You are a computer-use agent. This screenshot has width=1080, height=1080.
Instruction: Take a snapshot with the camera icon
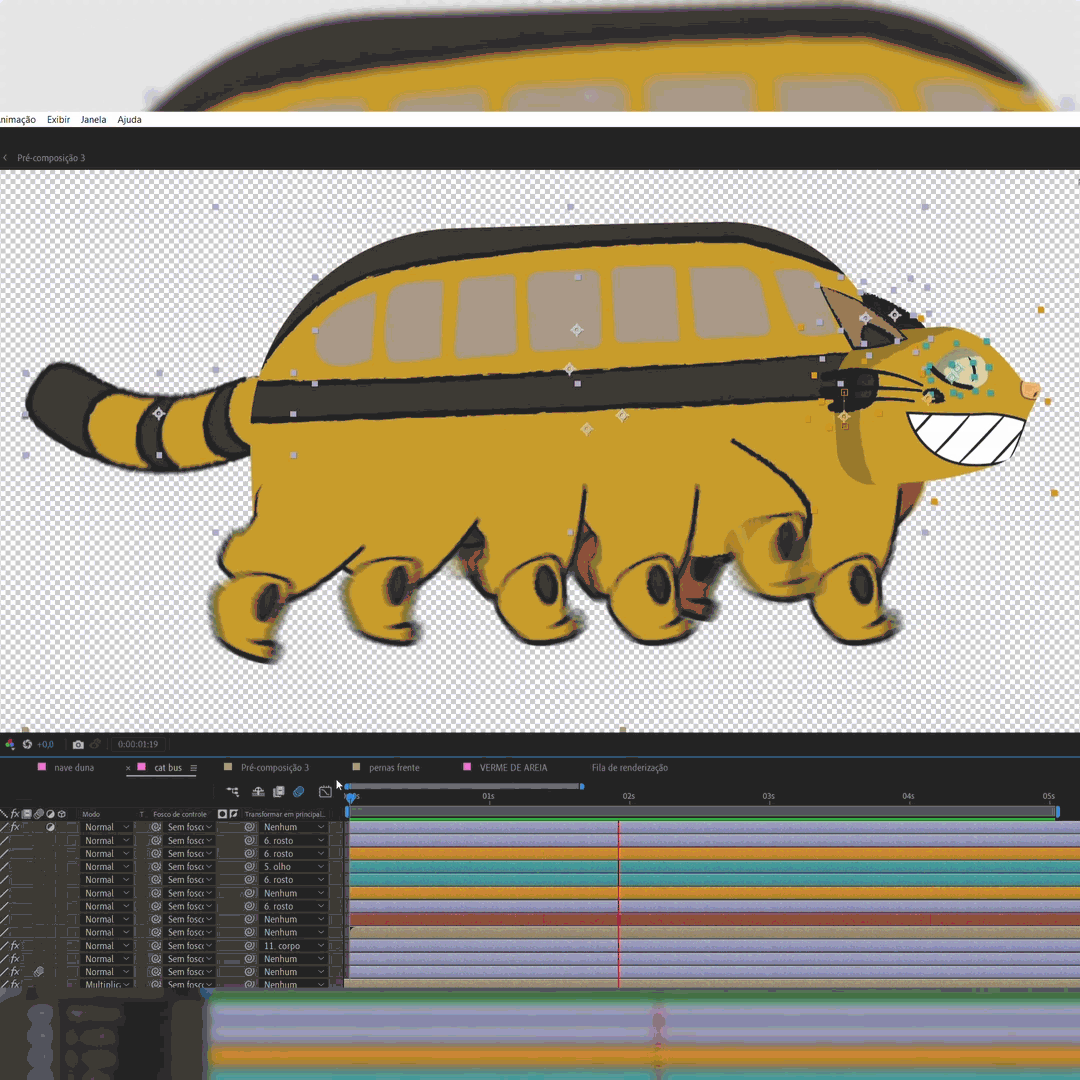[78, 744]
